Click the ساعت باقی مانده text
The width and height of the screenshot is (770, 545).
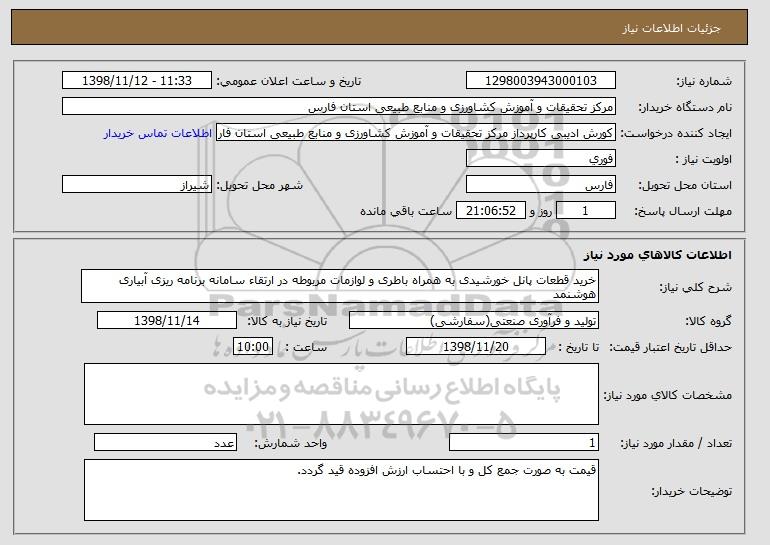click(x=406, y=212)
